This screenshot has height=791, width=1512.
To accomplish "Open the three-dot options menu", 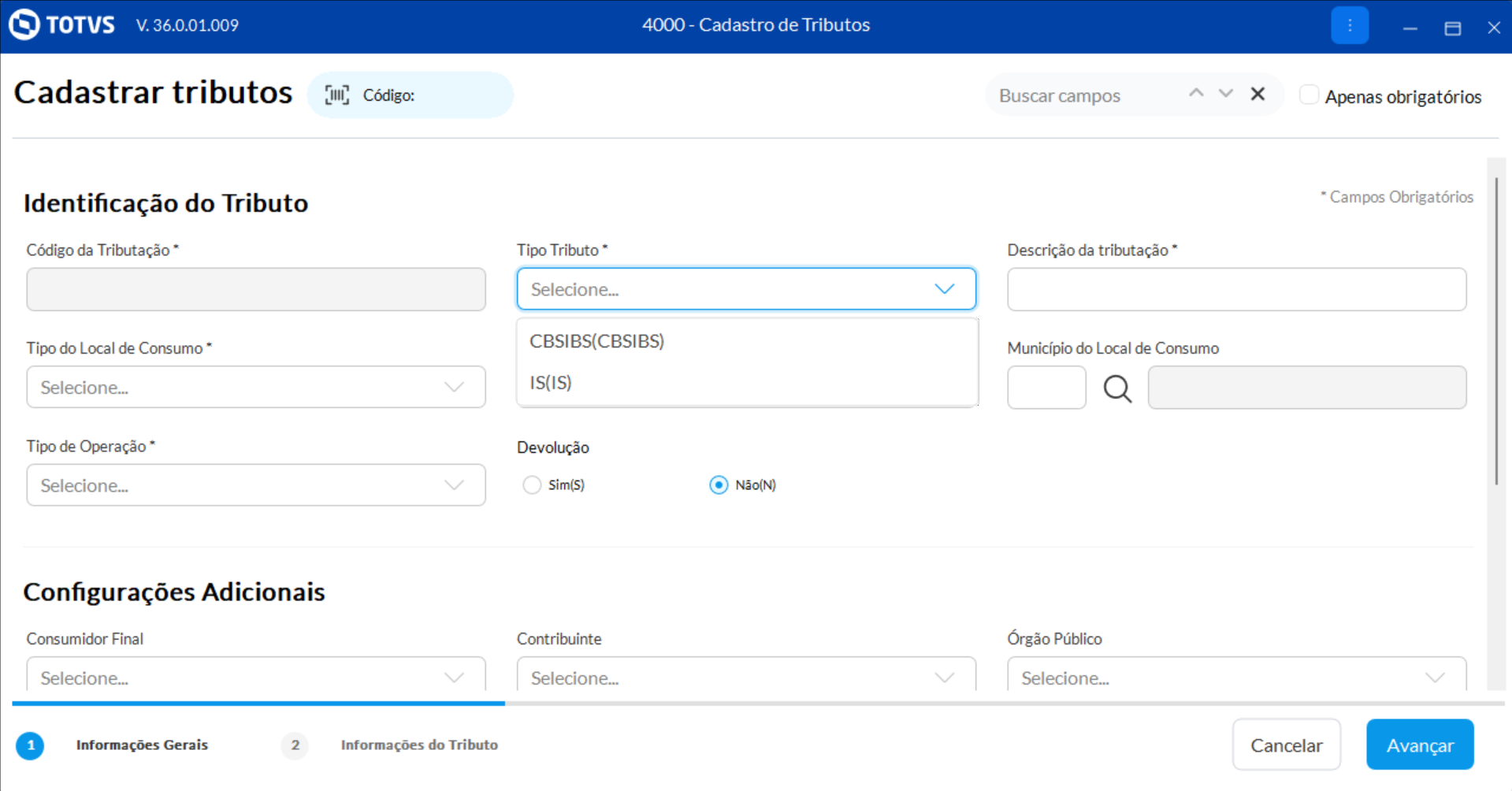I will [x=1349, y=25].
